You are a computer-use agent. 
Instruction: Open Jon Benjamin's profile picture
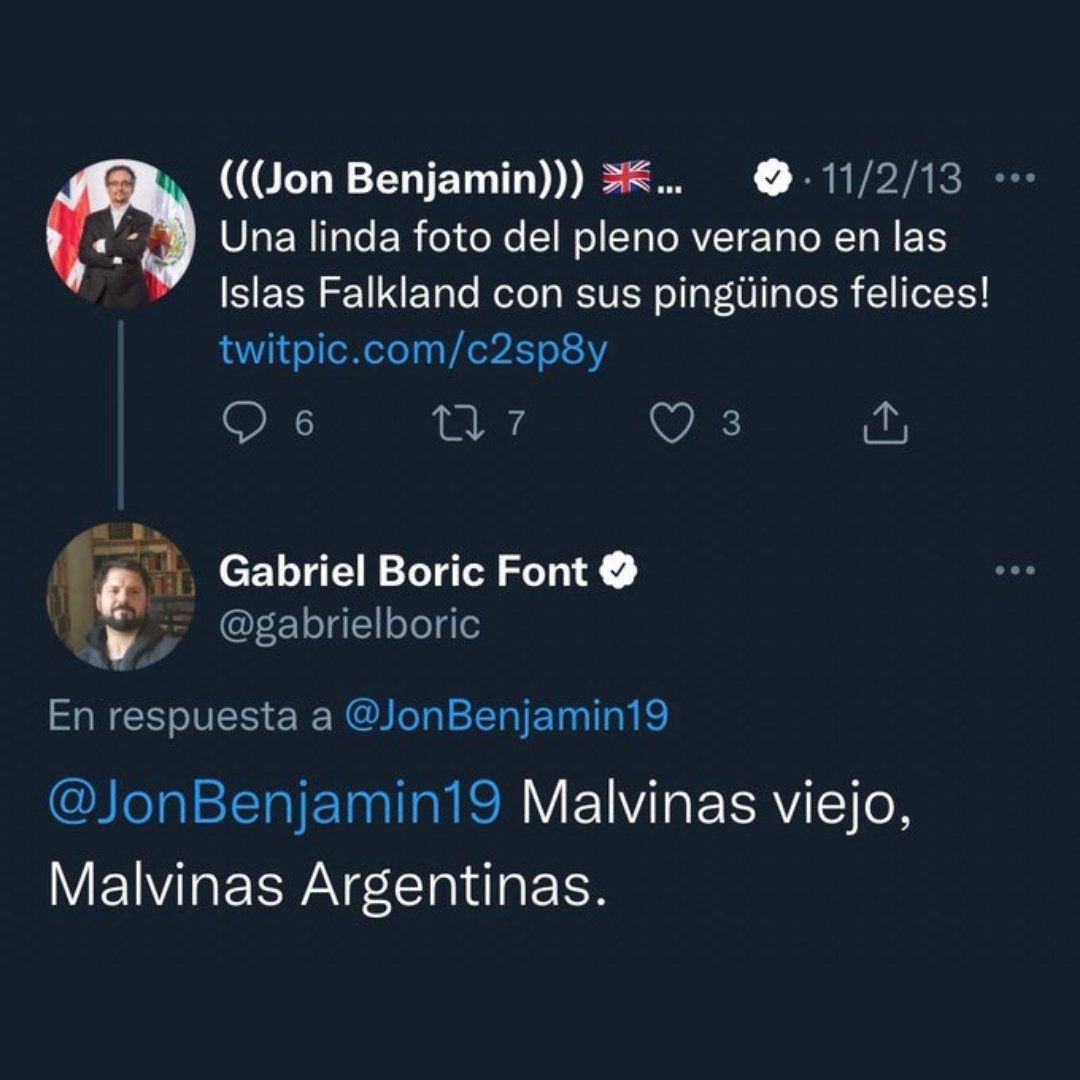point(121,233)
